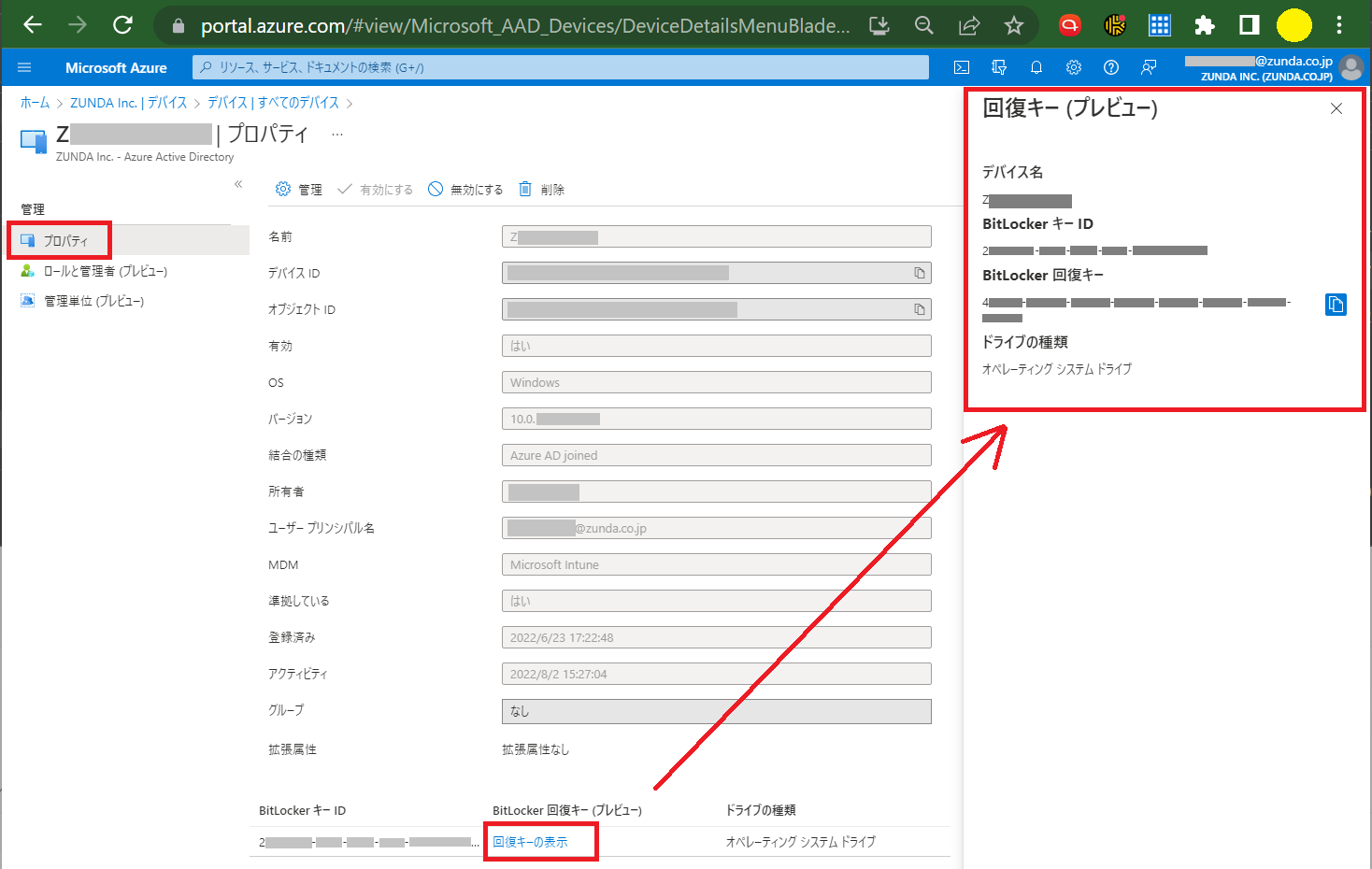Click the 管理 toolbar button
Screen dimensions: 1372x869
point(299,190)
